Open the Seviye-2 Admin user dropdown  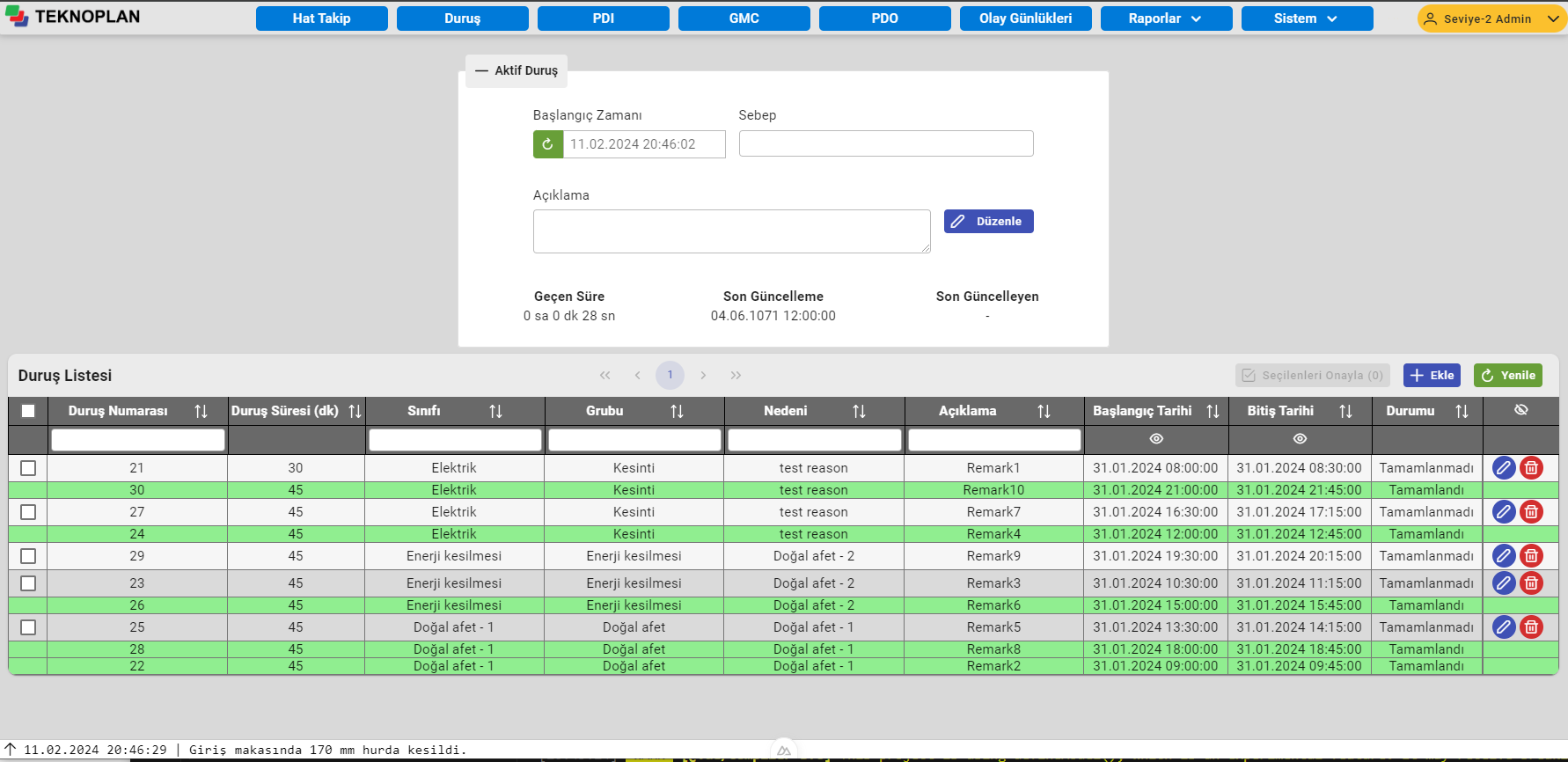1491,18
